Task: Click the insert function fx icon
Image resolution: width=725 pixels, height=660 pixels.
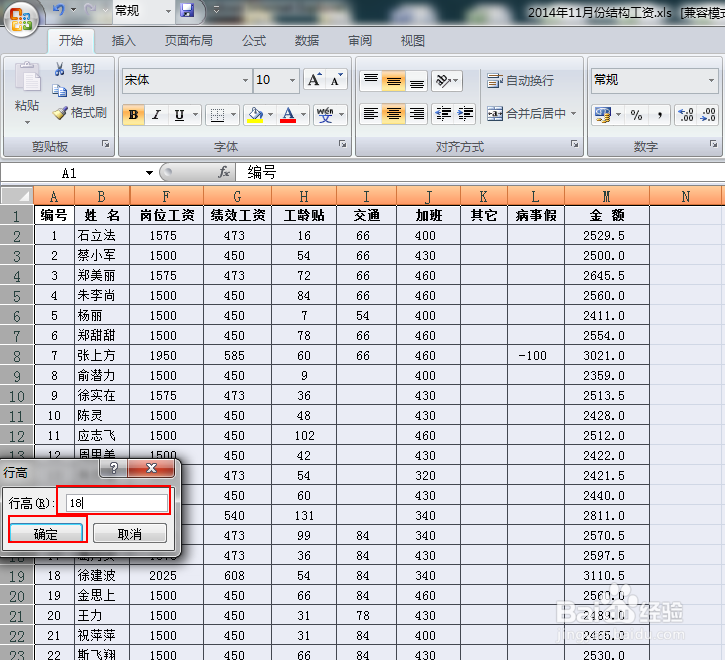Action: pos(224,173)
